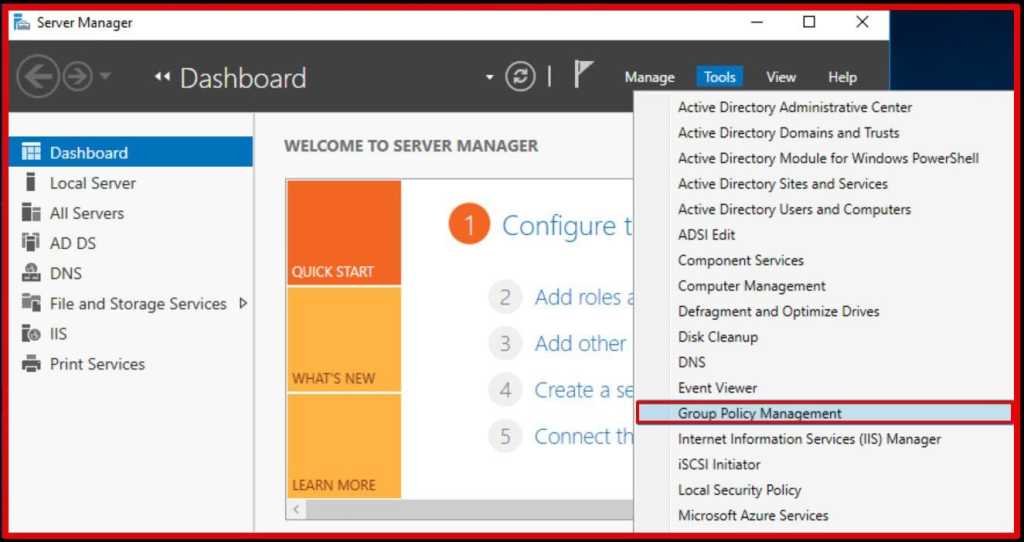This screenshot has height=542, width=1024.
Task: Open Event Viewer from Tools menu
Action: 717,388
